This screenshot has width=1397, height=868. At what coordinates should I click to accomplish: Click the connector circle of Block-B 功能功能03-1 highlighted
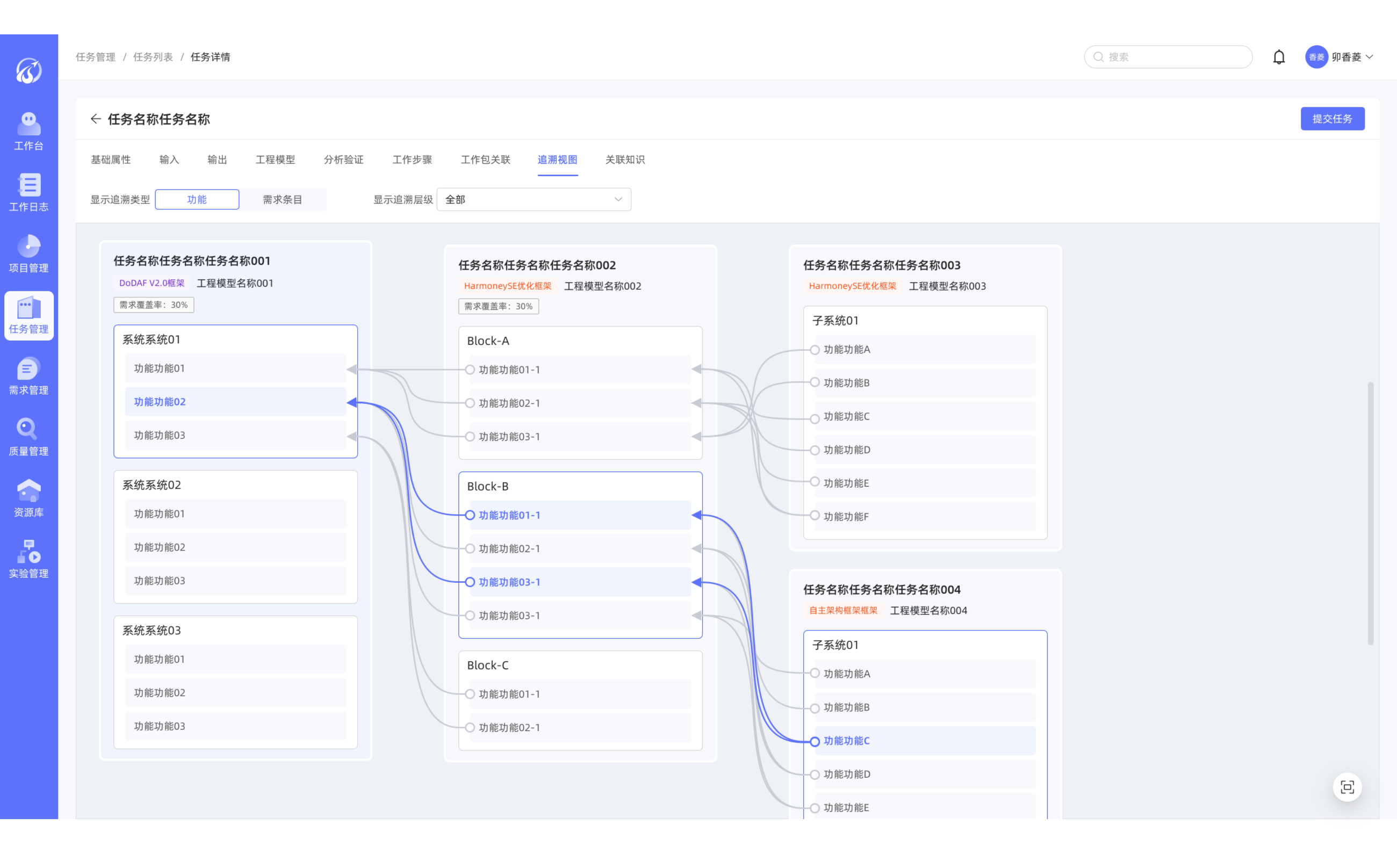click(470, 582)
